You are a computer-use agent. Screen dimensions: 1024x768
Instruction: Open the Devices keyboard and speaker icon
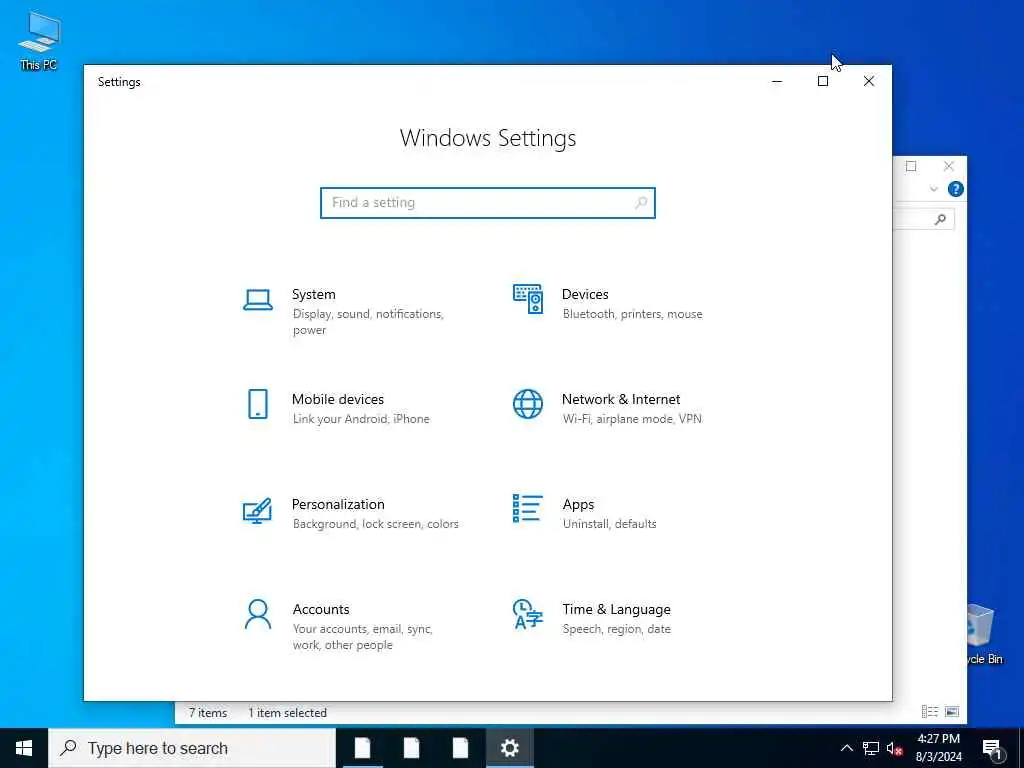(x=528, y=299)
